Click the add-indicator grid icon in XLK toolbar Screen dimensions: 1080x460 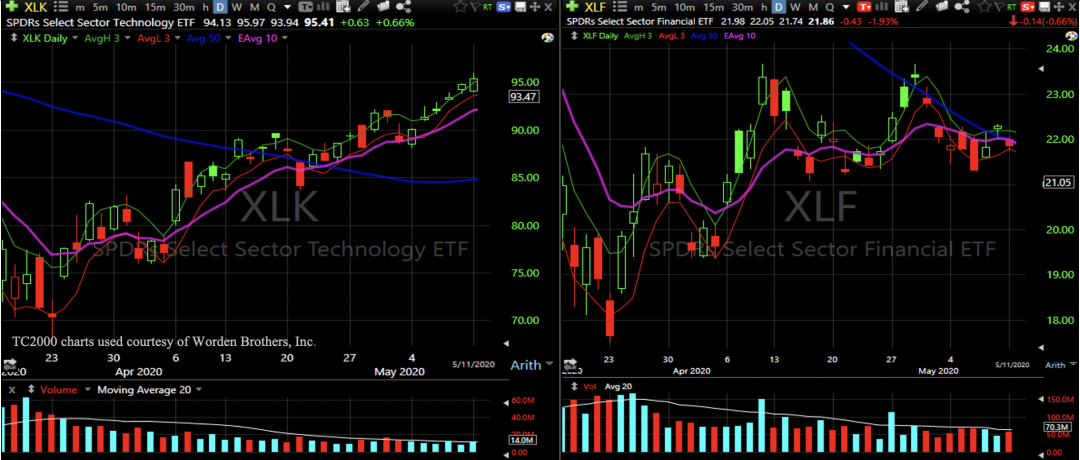click(x=343, y=7)
